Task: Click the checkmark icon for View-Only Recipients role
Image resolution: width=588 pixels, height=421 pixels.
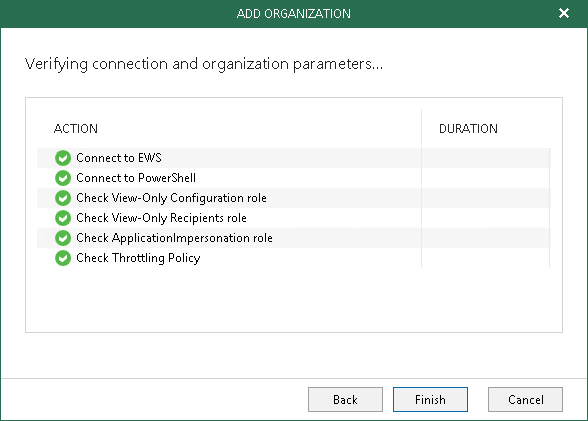Action: pyautogui.click(x=63, y=218)
